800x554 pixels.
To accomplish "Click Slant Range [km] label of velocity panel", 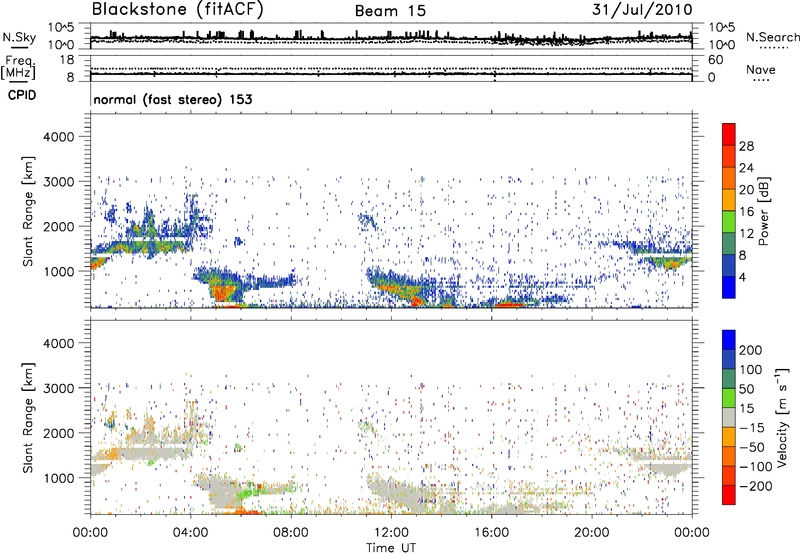I will point(29,417).
